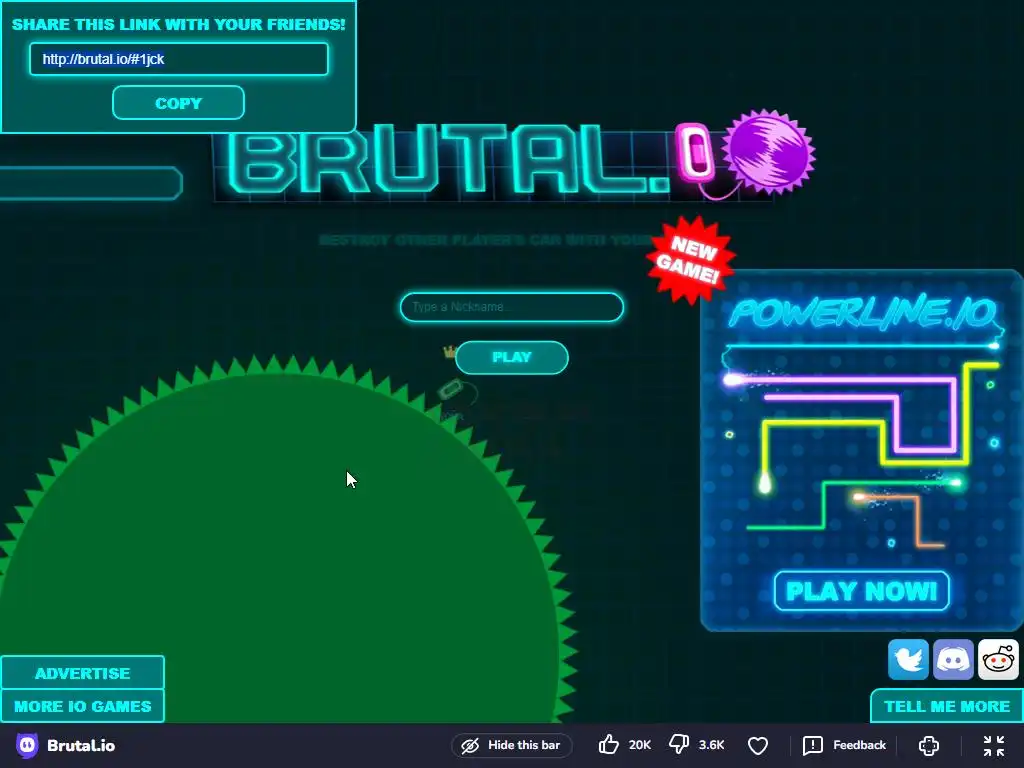Add game to favorites with heart icon
The width and height of the screenshot is (1024, 768).
pyautogui.click(x=758, y=745)
